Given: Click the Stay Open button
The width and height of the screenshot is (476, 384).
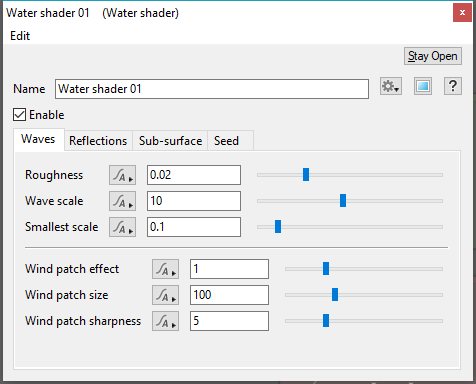Looking at the screenshot, I should 433,56.
